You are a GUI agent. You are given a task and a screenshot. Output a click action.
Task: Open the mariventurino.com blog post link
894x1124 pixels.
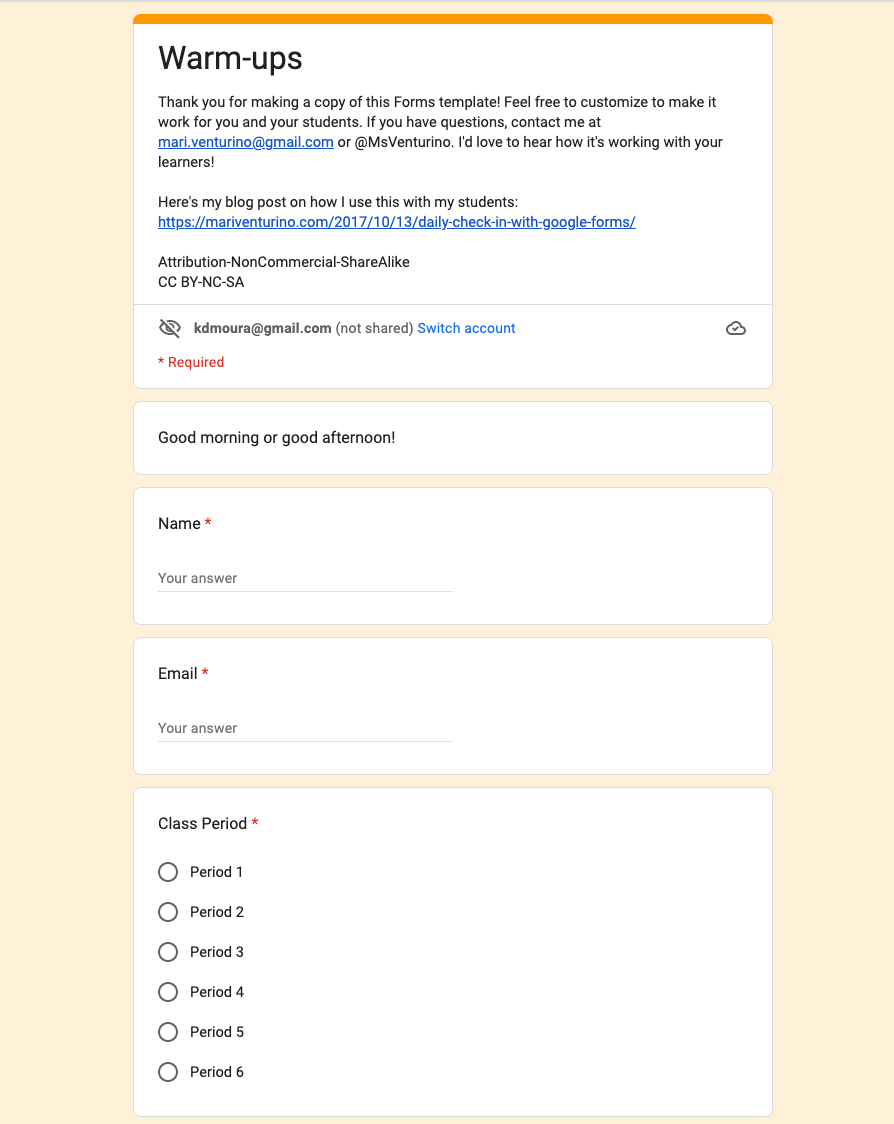pos(396,222)
